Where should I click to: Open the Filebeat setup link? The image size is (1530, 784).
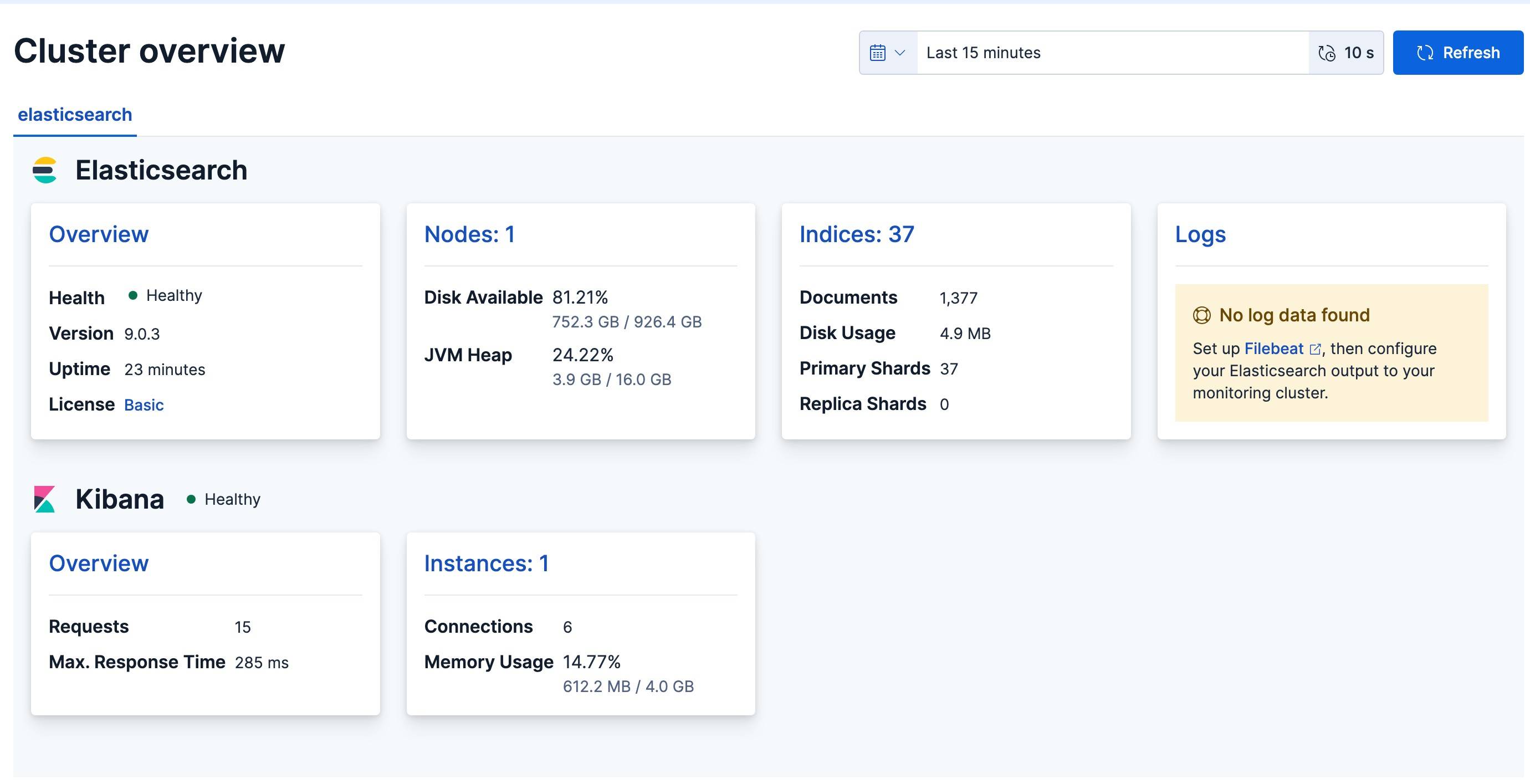[x=1273, y=349]
